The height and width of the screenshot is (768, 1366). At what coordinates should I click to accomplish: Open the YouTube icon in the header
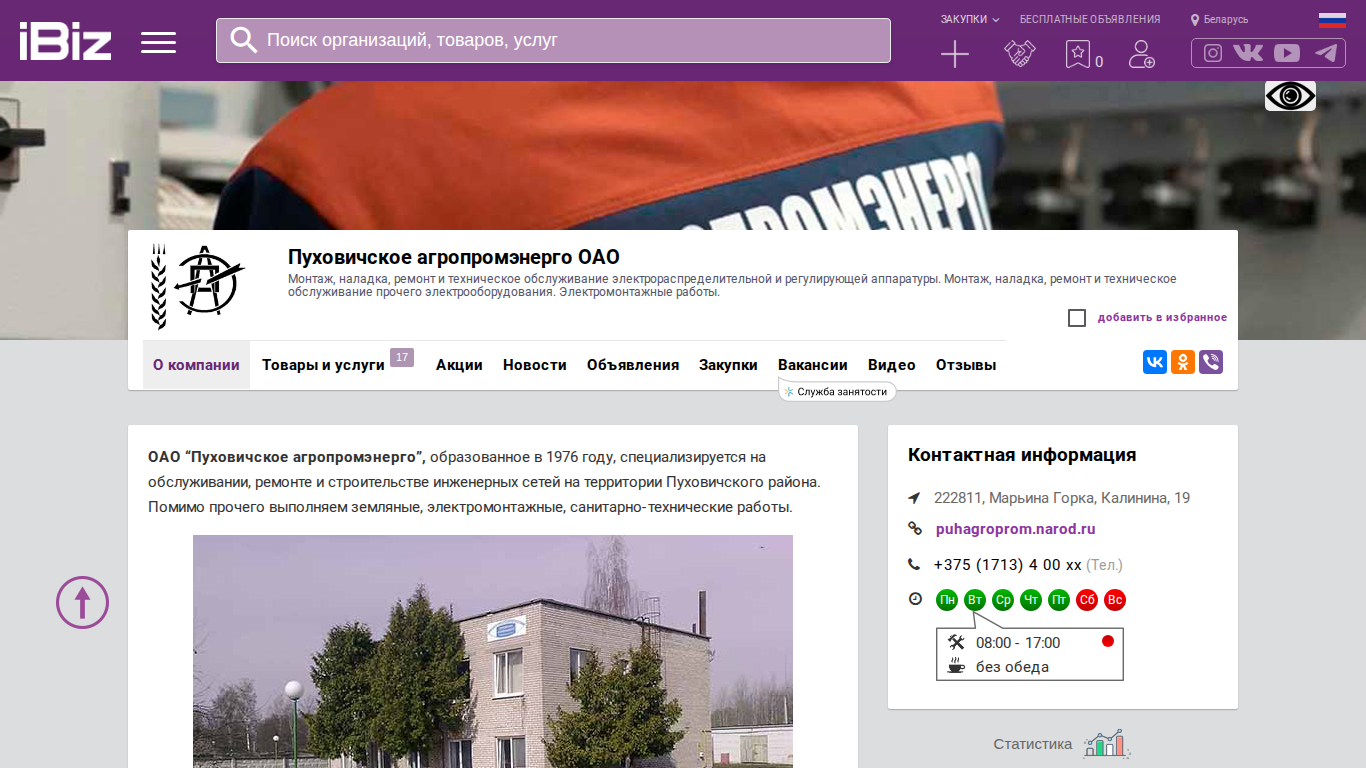pyautogui.click(x=1287, y=53)
